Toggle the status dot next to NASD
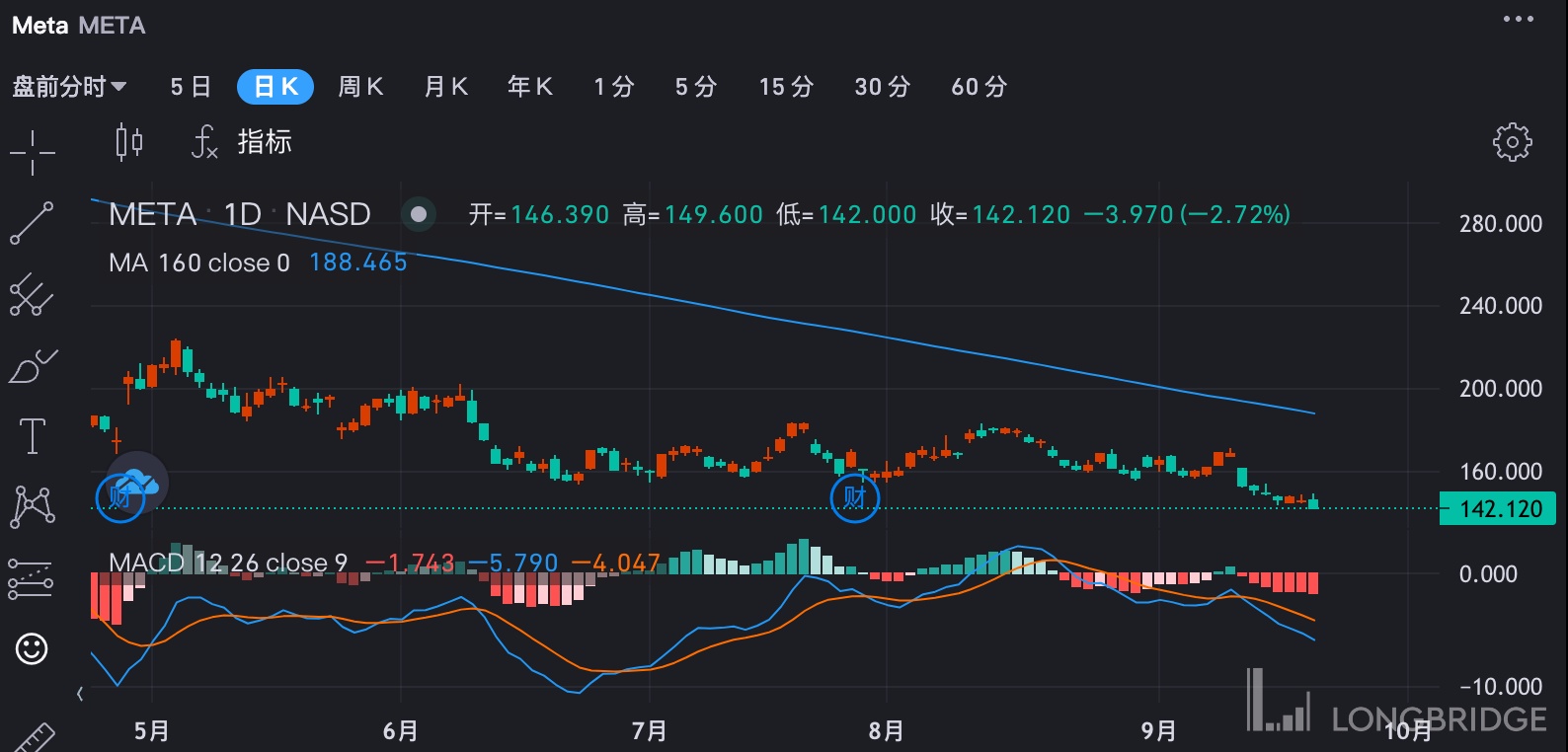Screen dimensions: 1568x752 (x=419, y=214)
